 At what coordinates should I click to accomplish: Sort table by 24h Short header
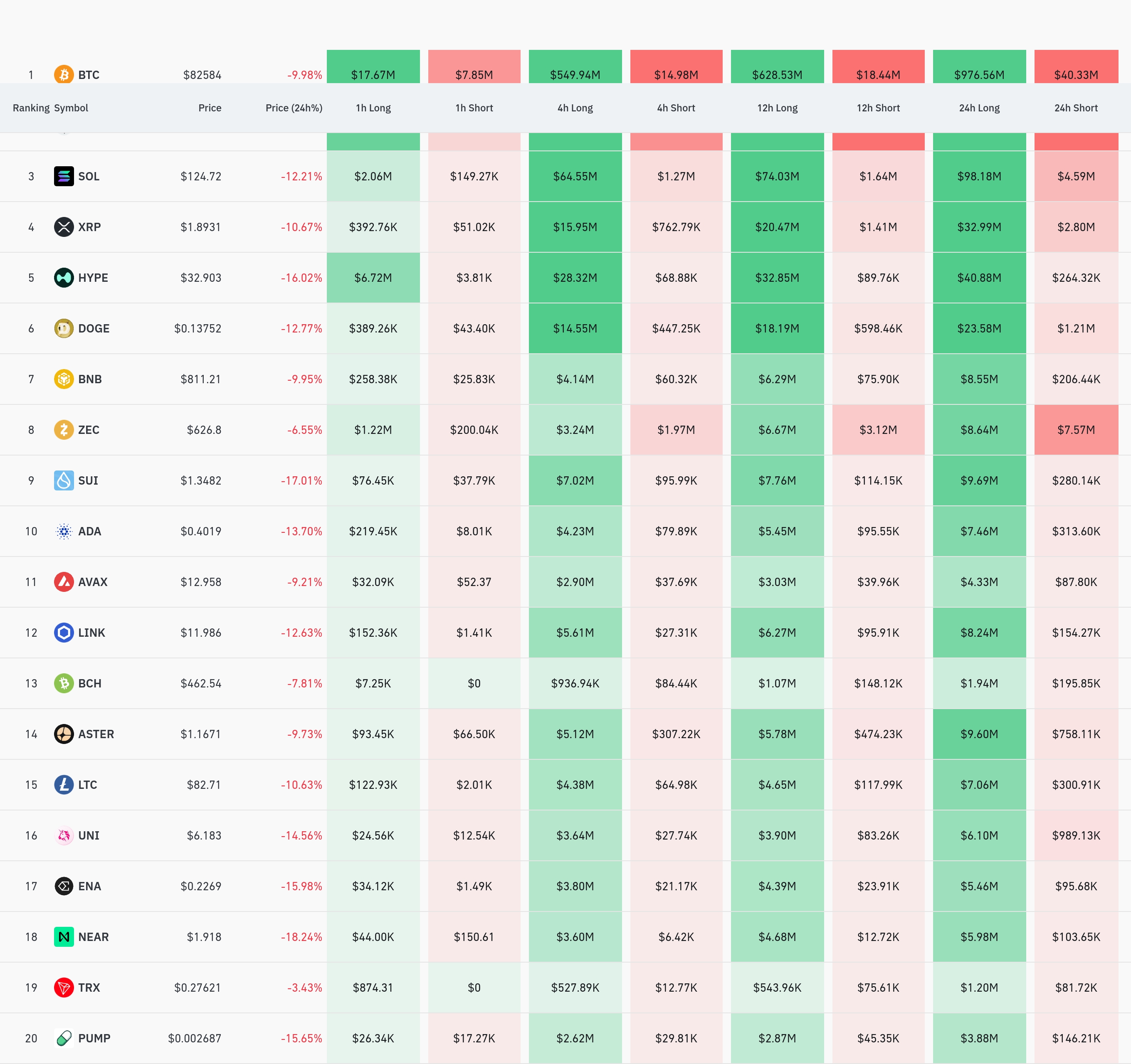click(x=1076, y=108)
